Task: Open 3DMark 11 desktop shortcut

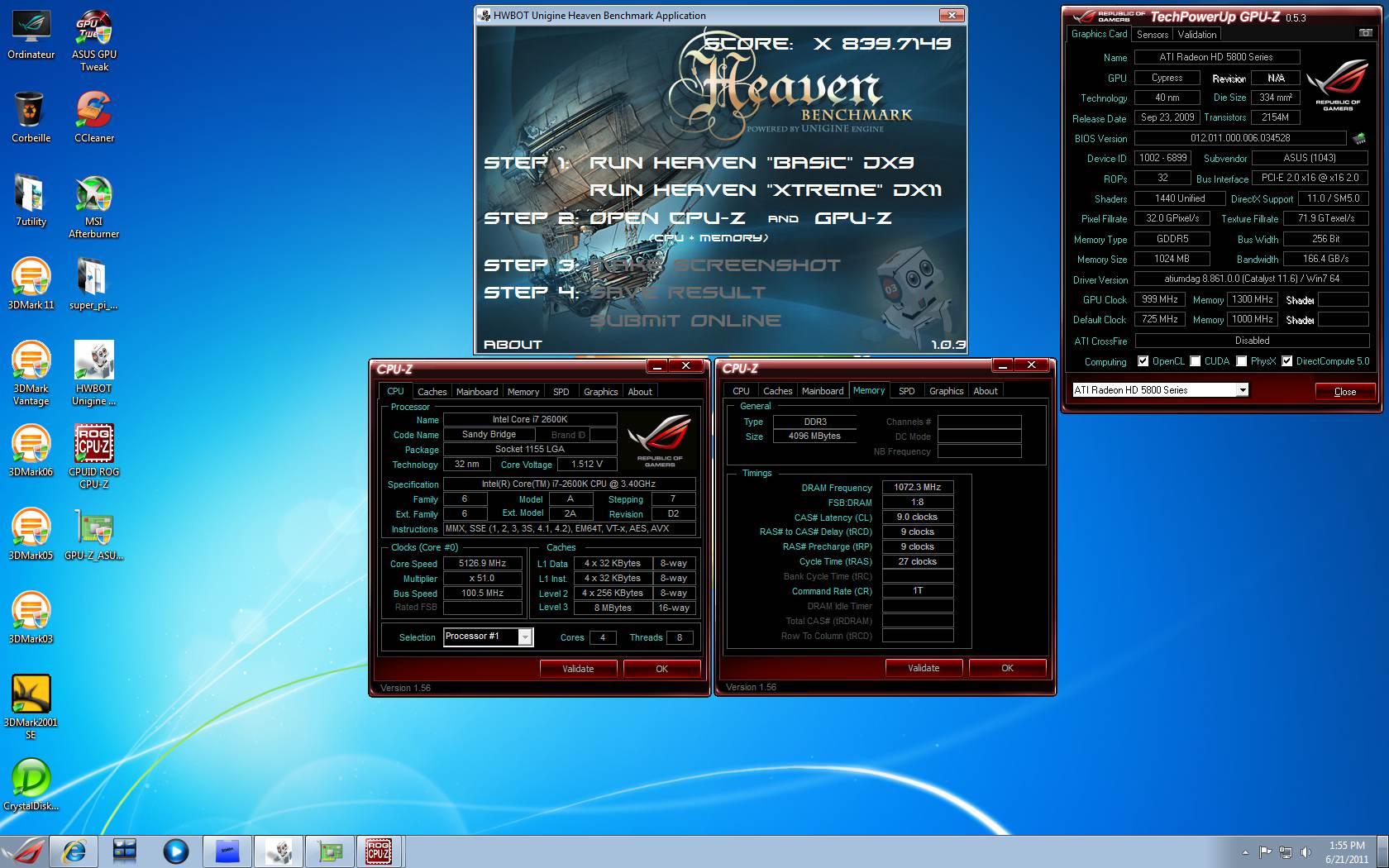Action: pyautogui.click(x=31, y=284)
